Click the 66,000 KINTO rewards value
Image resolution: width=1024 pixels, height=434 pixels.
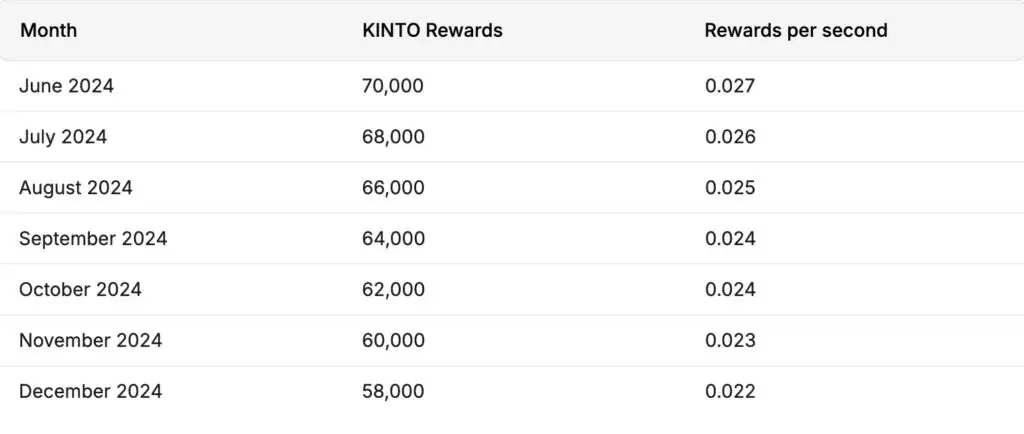[x=393, y=188]
